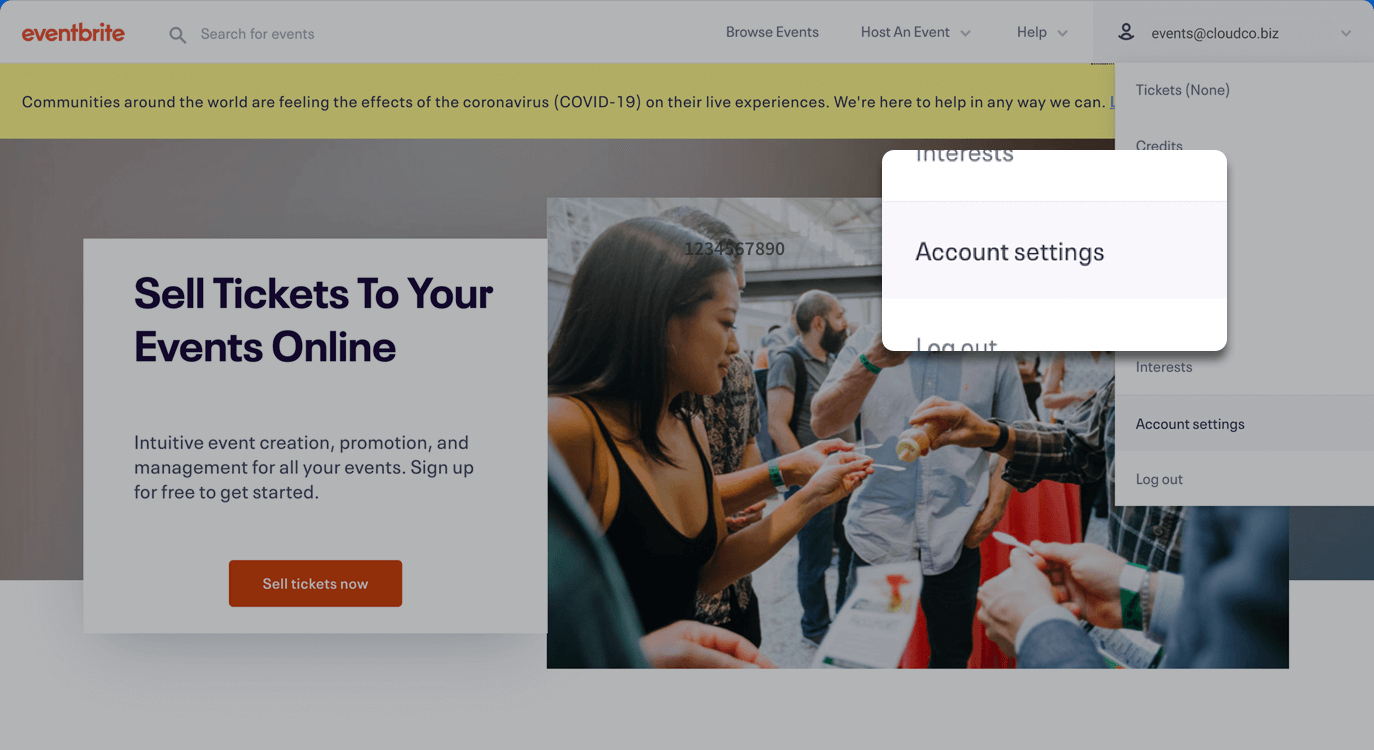This screenshot has width=1374, height=750.
Task: Click the event crowd photo
Action: pos(917,432)
